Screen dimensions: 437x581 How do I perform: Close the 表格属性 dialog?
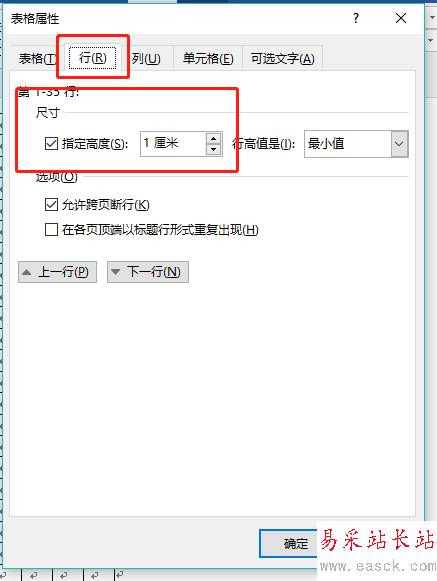[401, 18]
